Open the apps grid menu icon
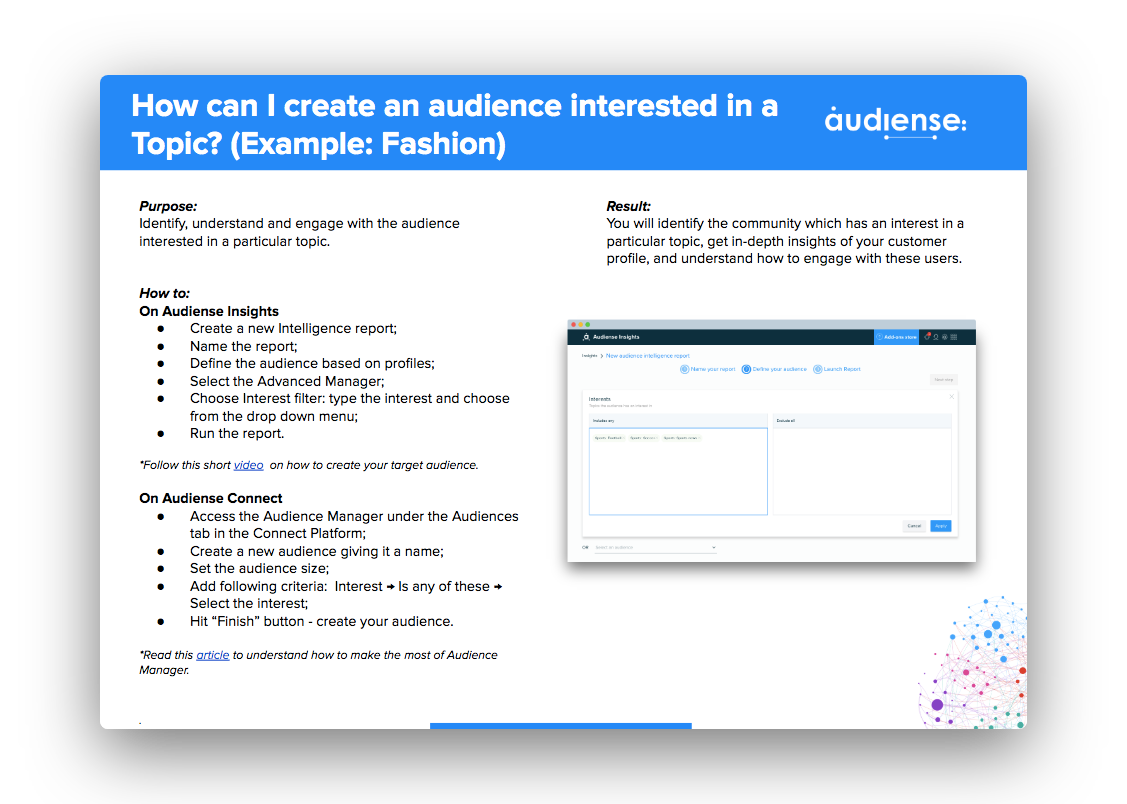 (954, 337)
